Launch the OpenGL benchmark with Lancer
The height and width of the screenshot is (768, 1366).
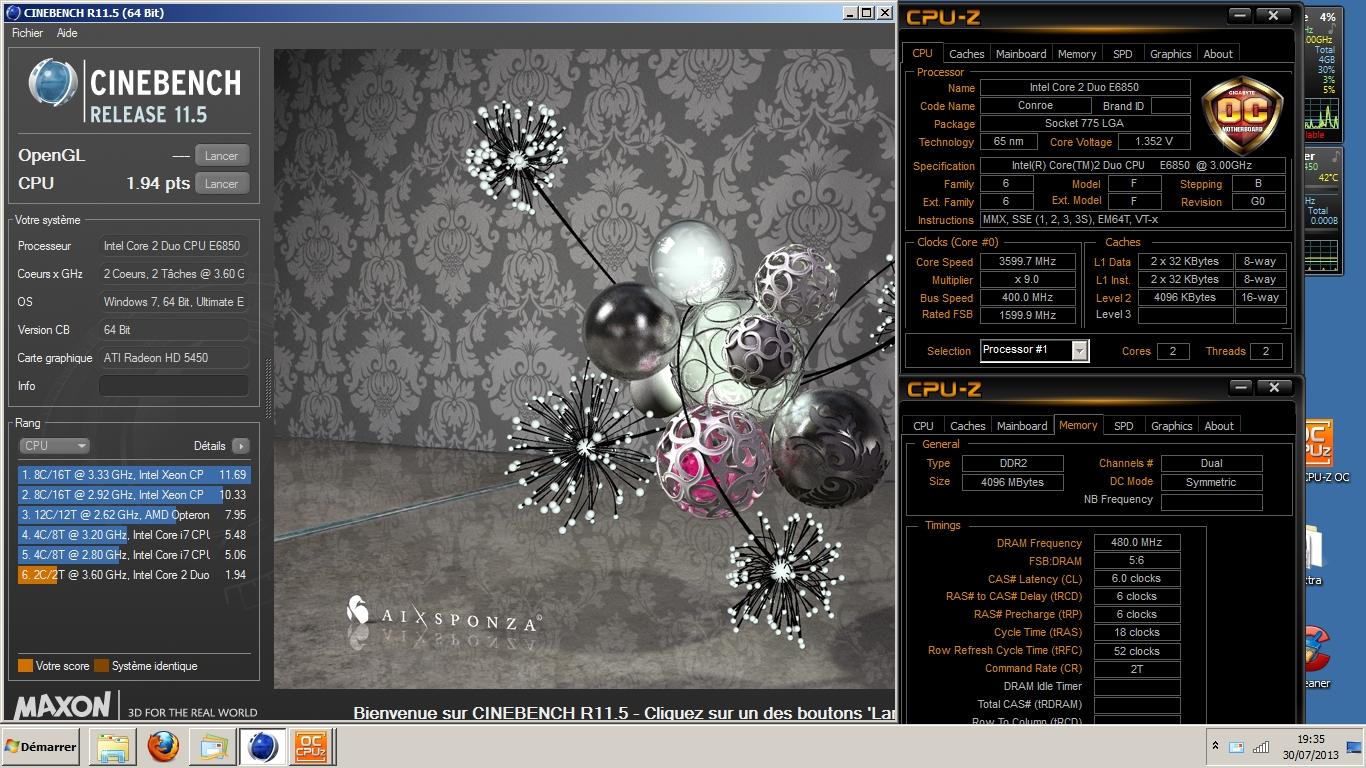221,155
